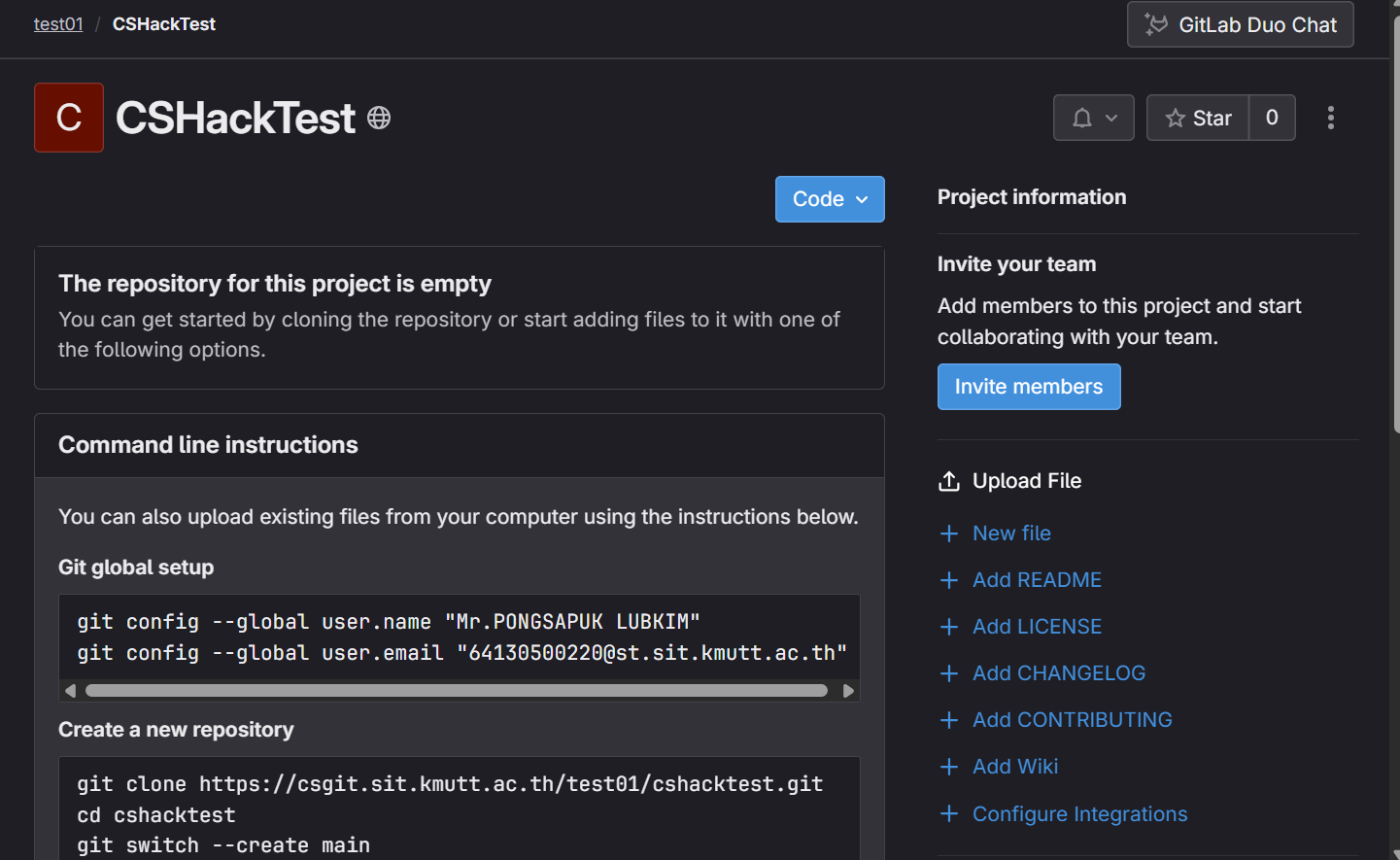1400x860 pixels.
Task: Click the cd cshacktest command line
Action: (x=156, y=815)
